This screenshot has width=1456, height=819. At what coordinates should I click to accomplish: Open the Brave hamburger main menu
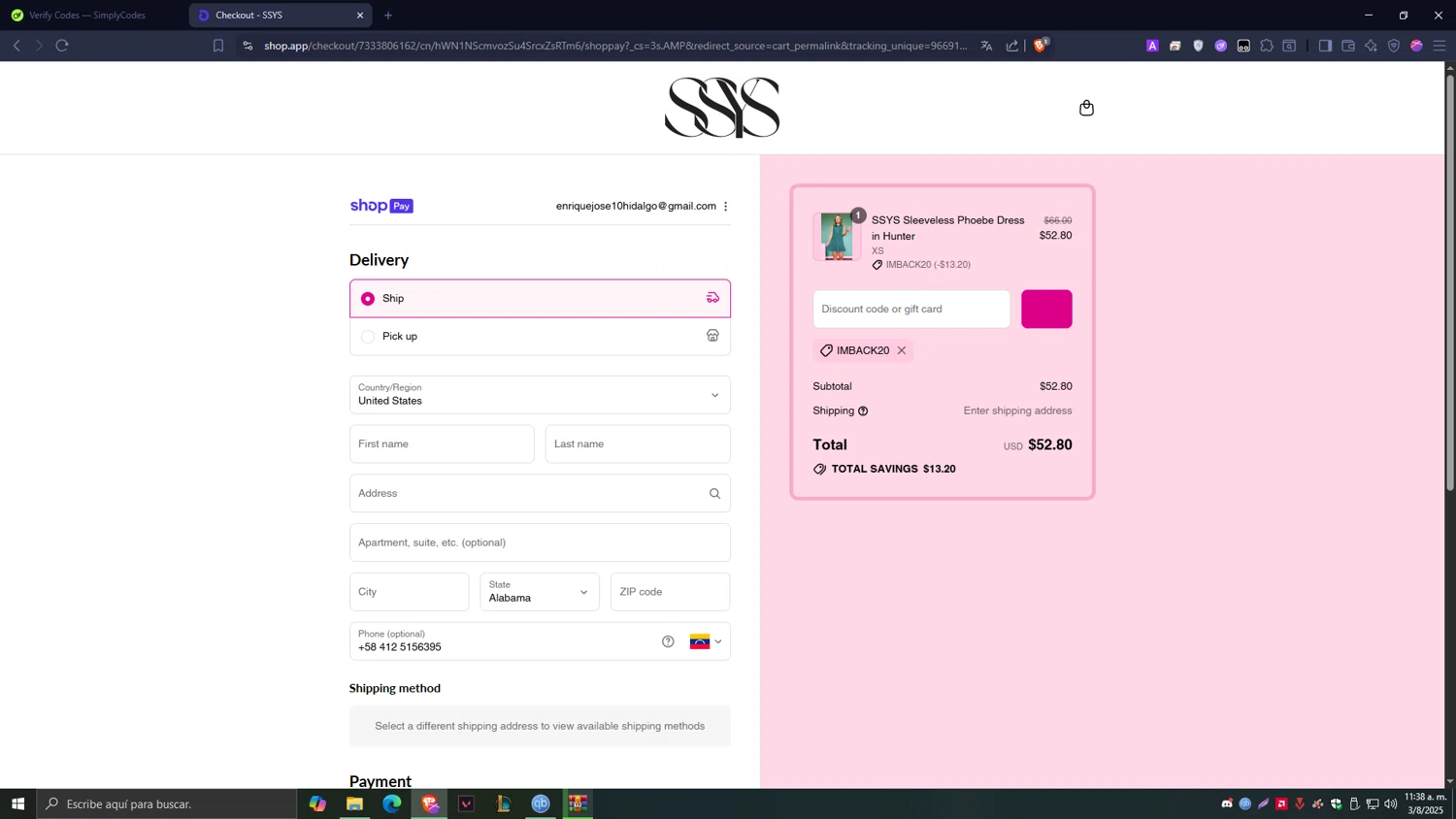pos(1439,46)
